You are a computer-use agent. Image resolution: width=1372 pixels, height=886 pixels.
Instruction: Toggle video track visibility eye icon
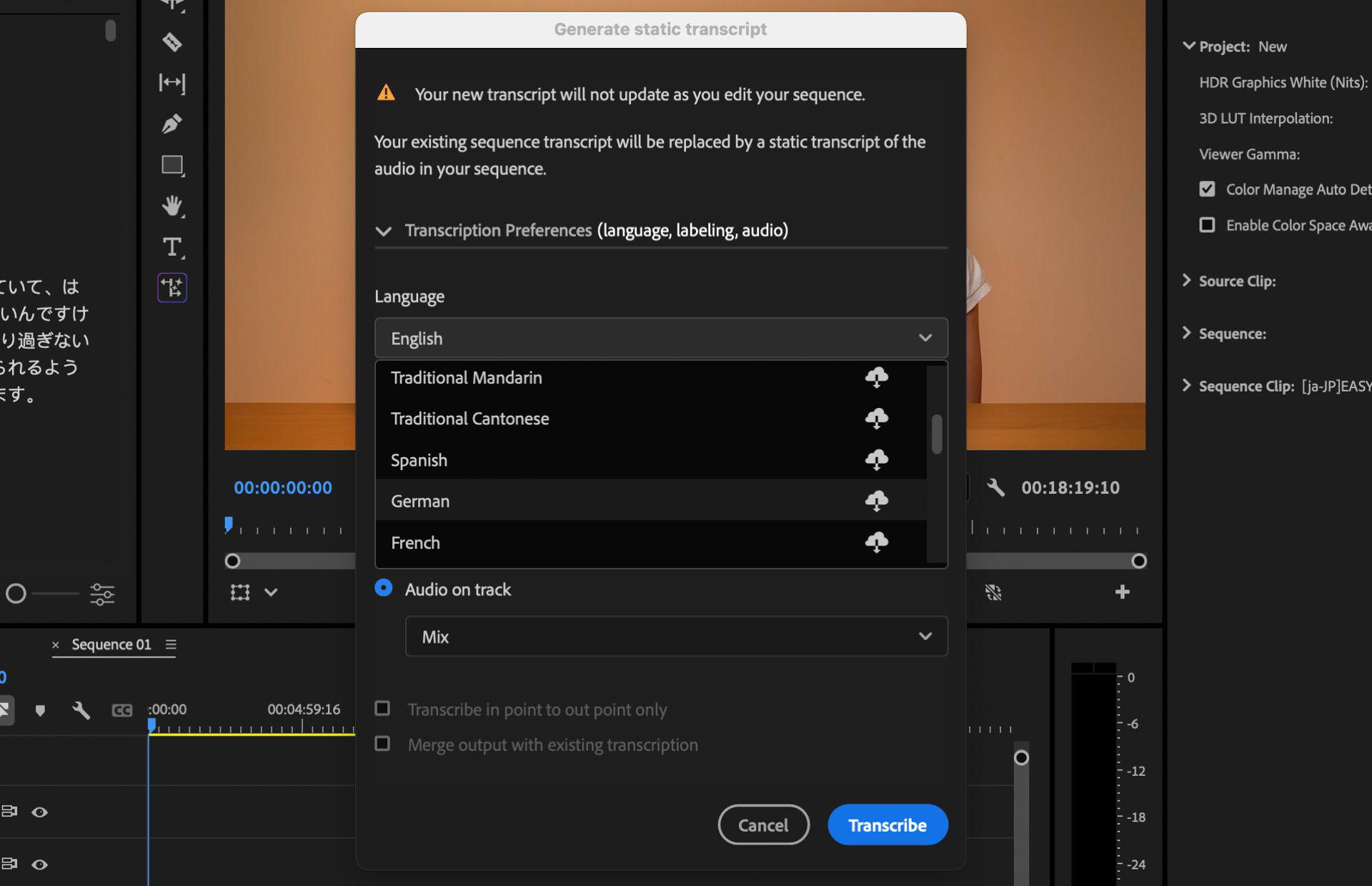click(39, 812)
